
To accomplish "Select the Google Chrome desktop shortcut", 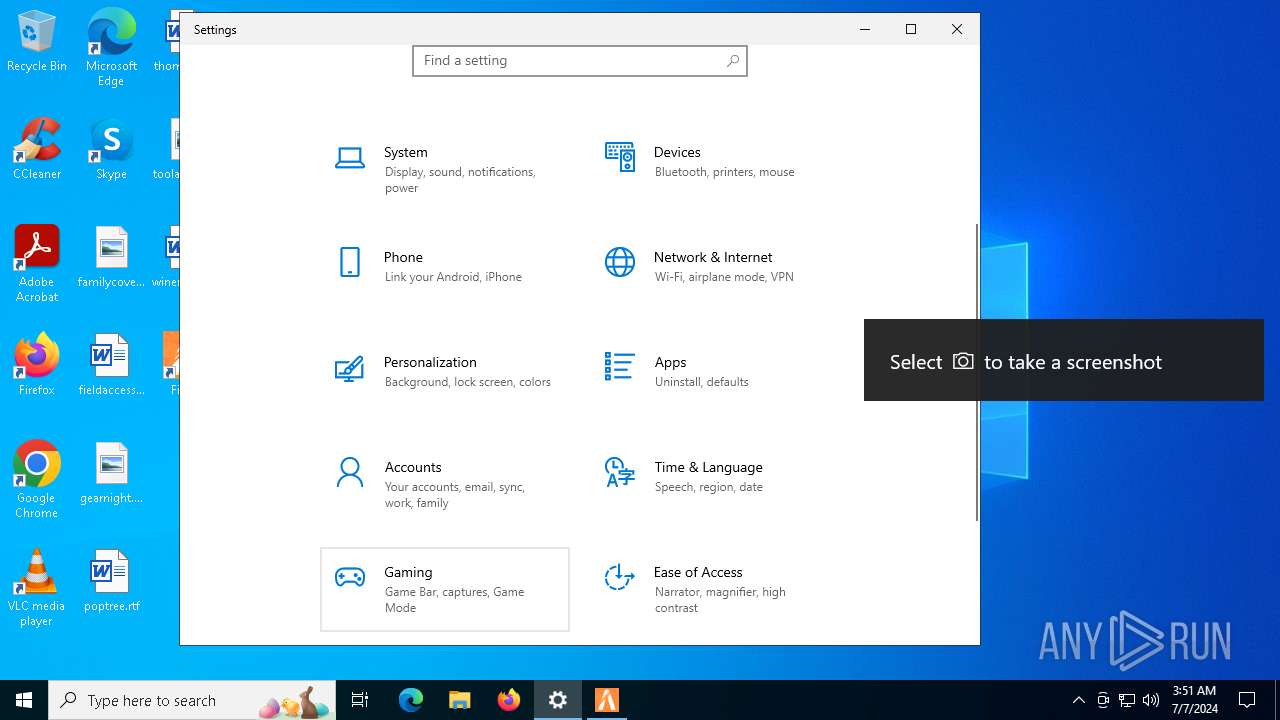I will pos(37,480).
